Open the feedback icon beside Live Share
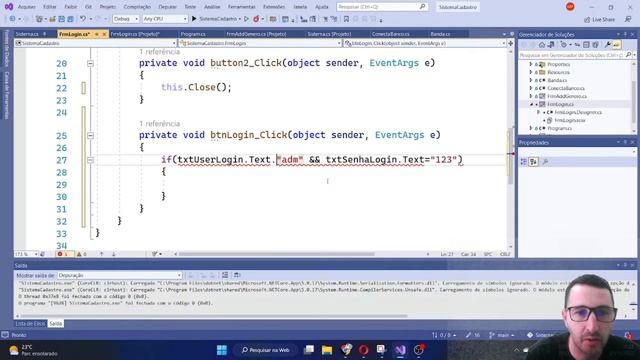Viewport: 640px width, 360px height. pos(628,19)
